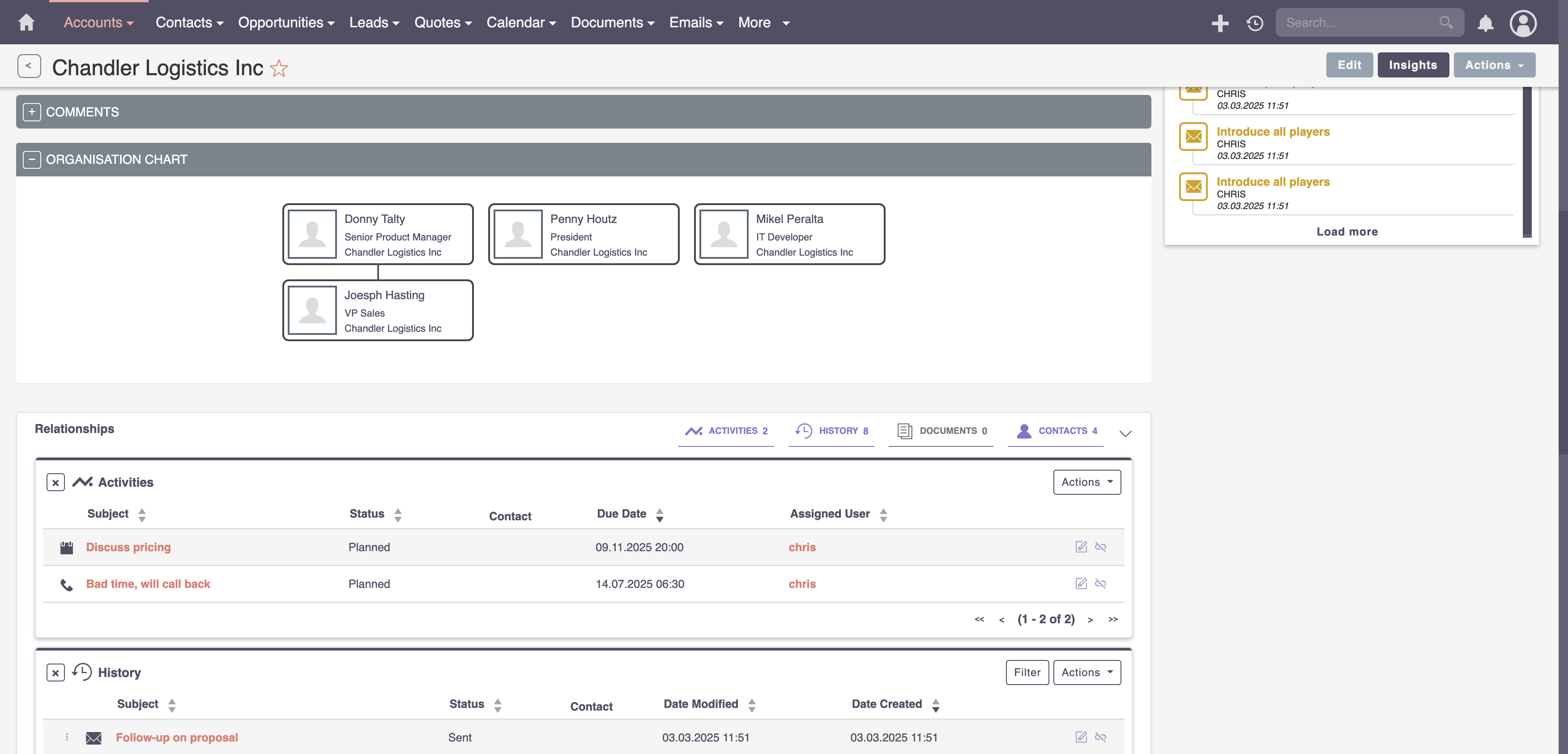Open the Follow-up on proposal email link
The image size is (1568, 754).
[176, 737]
